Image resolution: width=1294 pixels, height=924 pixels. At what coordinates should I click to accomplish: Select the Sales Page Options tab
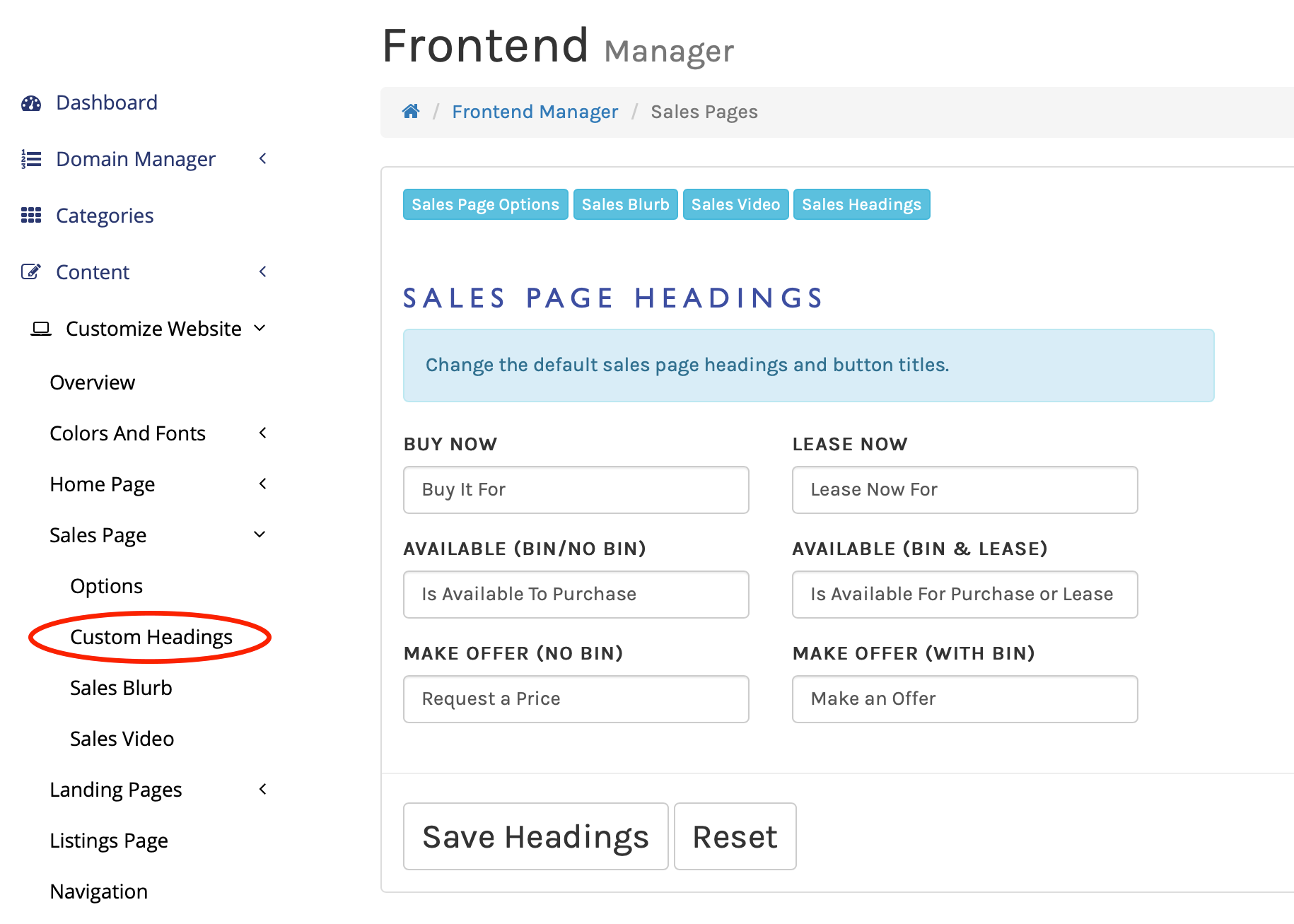pyautogui.click(x=485, y=204)
